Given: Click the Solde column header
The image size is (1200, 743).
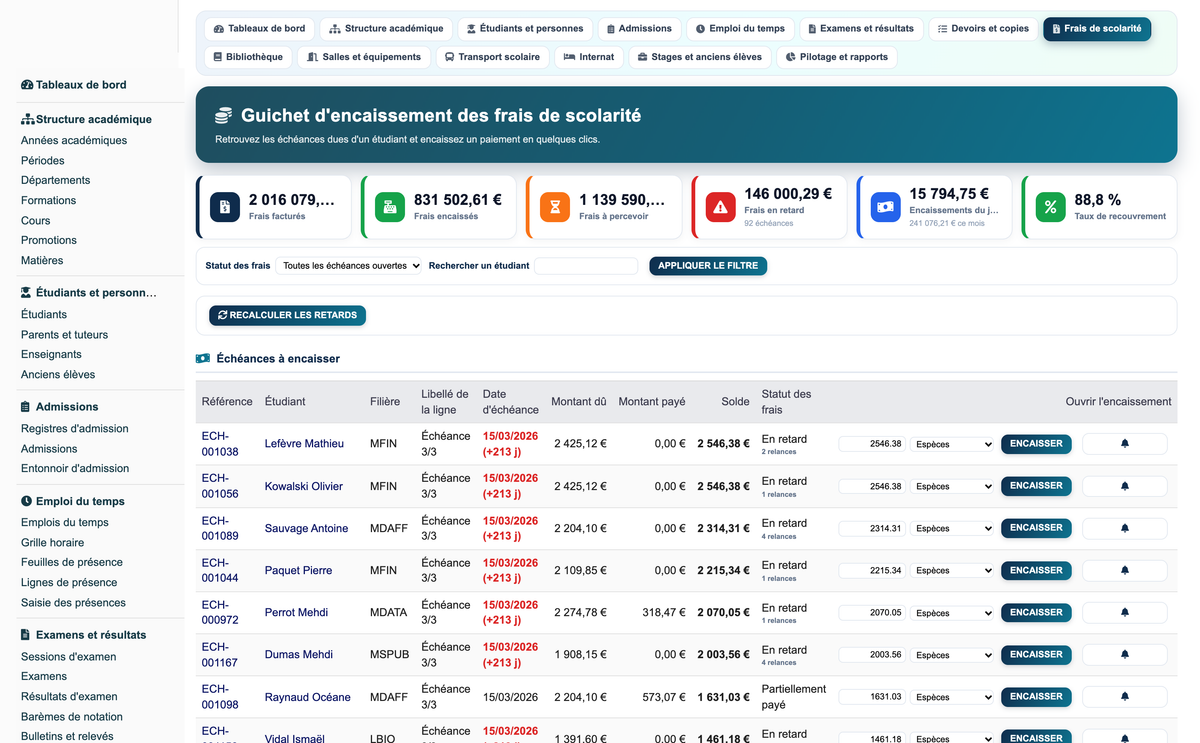Looking at the screenshot, I should tap(735, 401).
